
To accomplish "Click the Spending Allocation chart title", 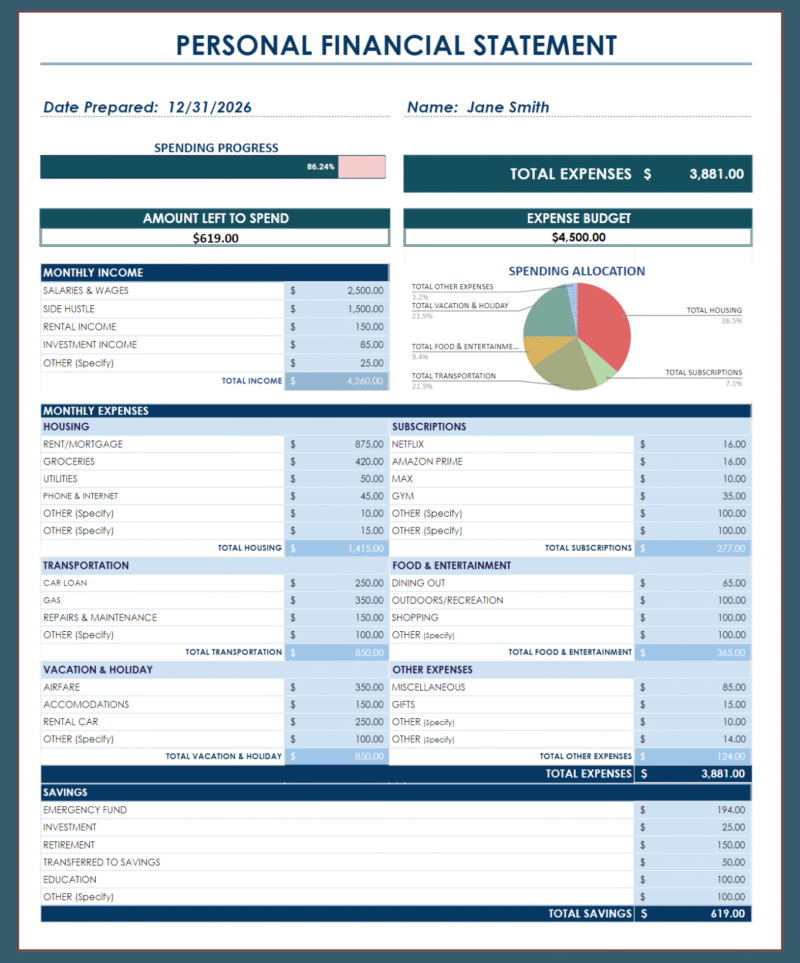I will (x=577, y=271).
